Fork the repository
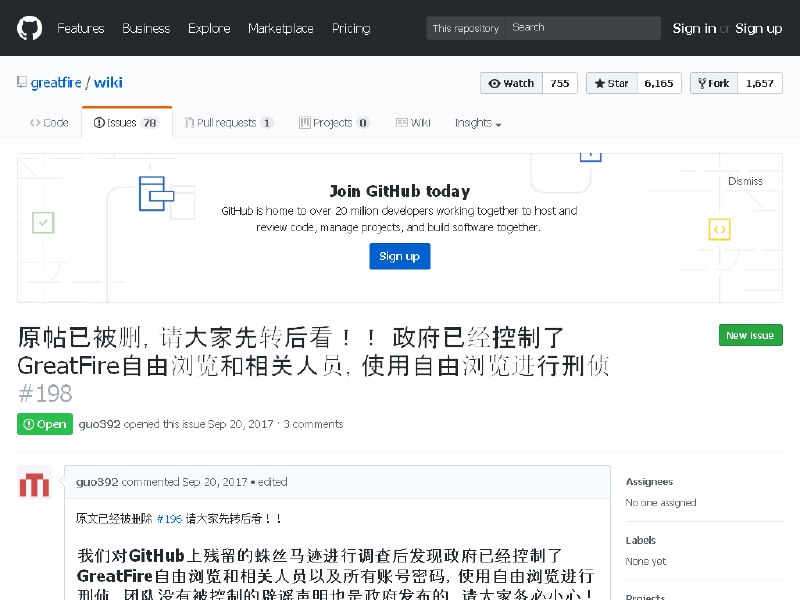 coord(714,83)
